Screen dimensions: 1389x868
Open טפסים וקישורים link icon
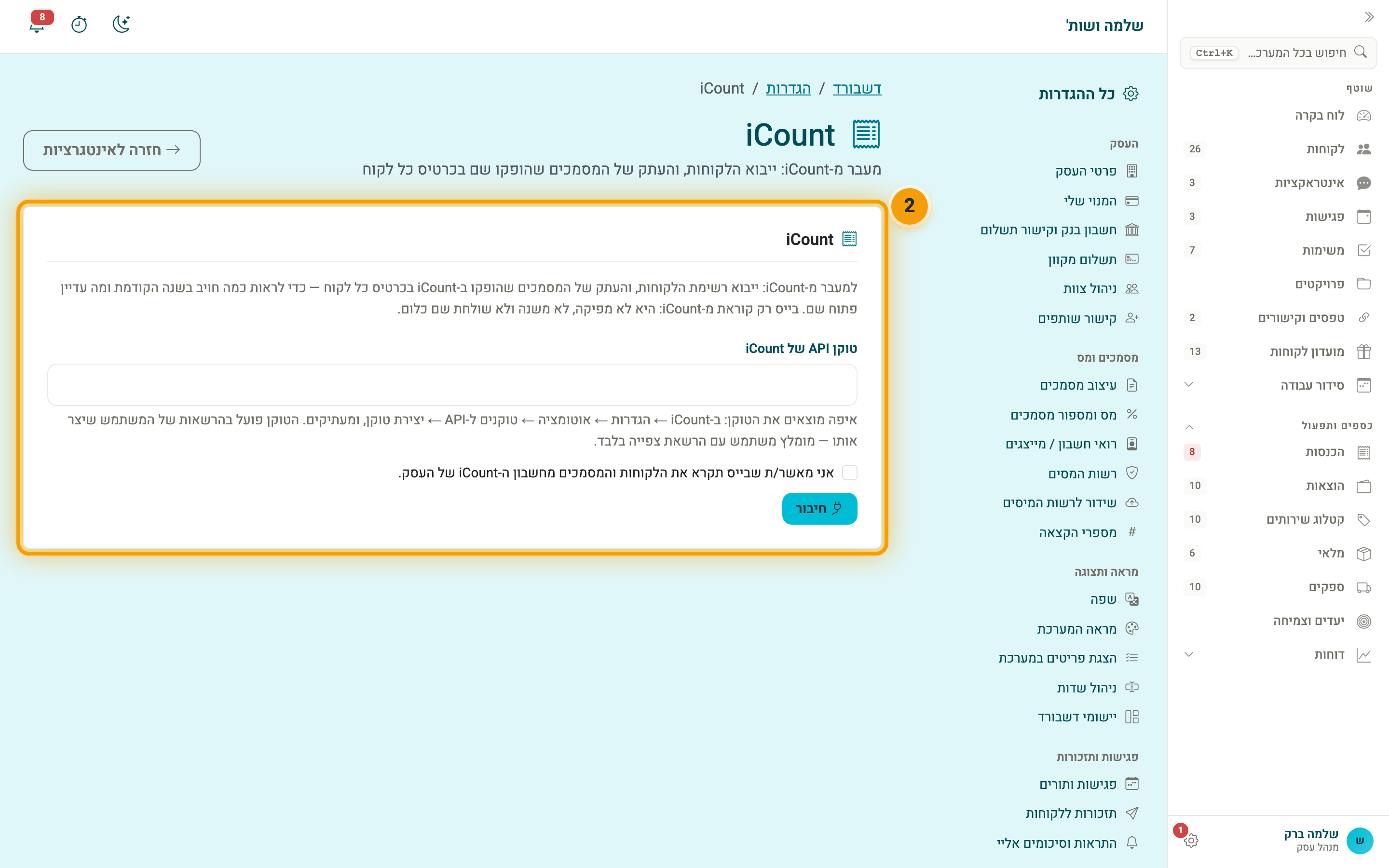tap(1364, 317)
